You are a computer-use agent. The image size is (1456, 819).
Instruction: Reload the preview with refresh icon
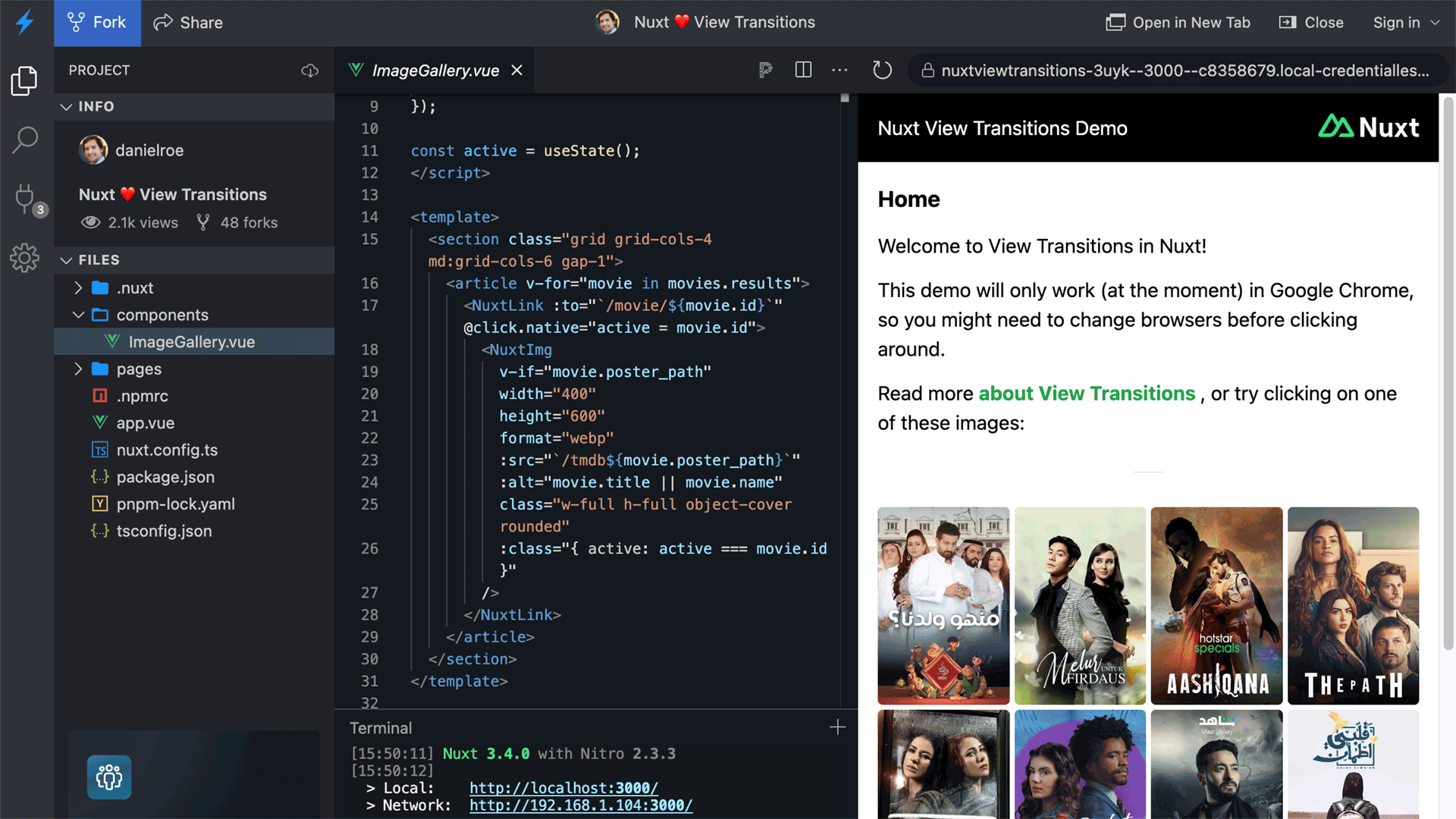point(882,71)
